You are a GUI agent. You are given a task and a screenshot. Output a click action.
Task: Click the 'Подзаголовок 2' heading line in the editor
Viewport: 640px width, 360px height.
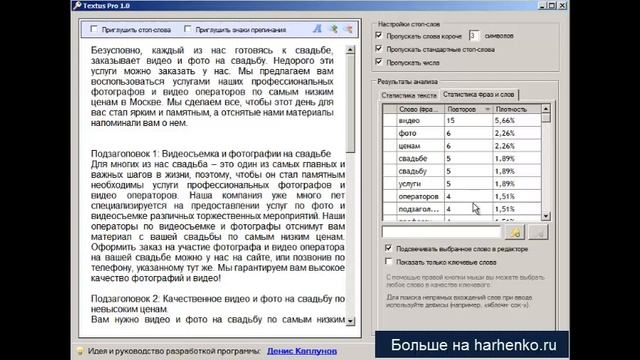click(218, 304)
